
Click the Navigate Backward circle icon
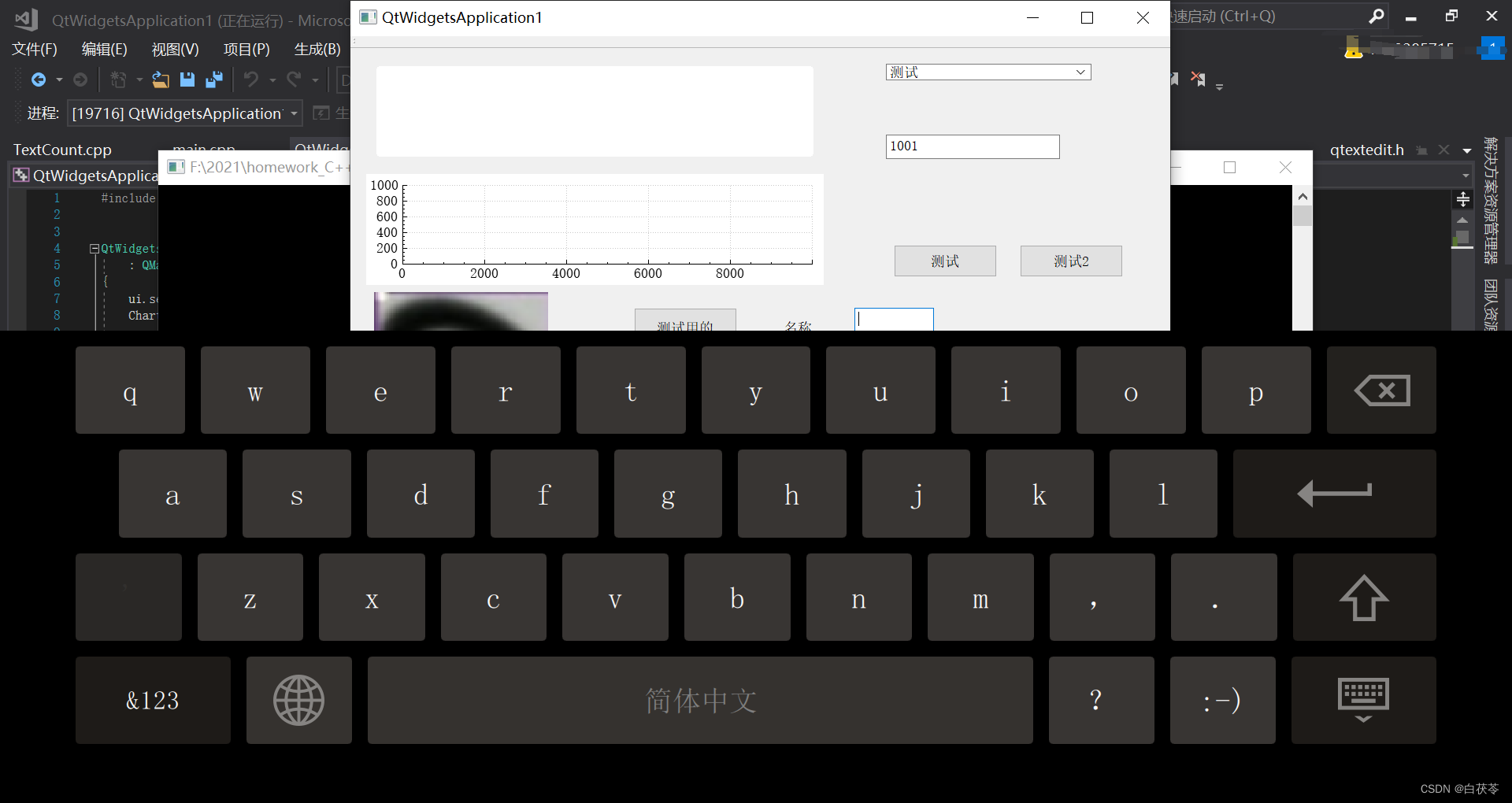point(39,79)
